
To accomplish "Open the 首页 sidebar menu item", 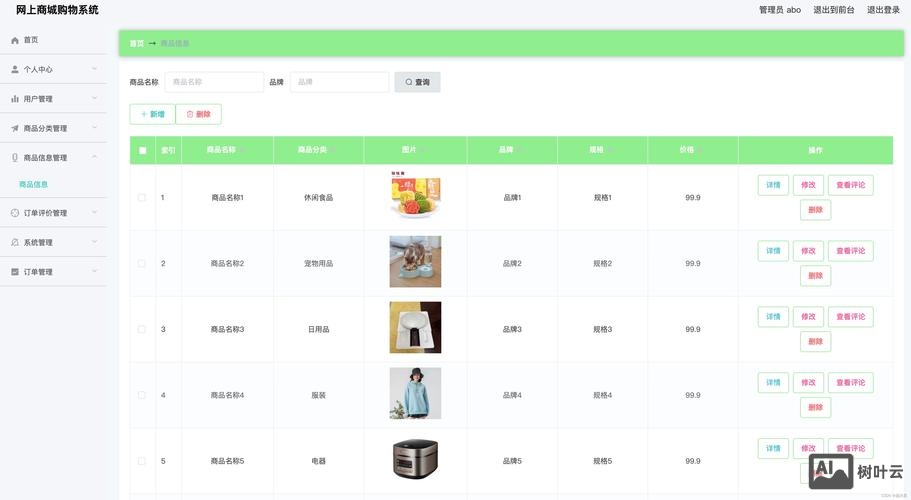I will click(53, 40).
